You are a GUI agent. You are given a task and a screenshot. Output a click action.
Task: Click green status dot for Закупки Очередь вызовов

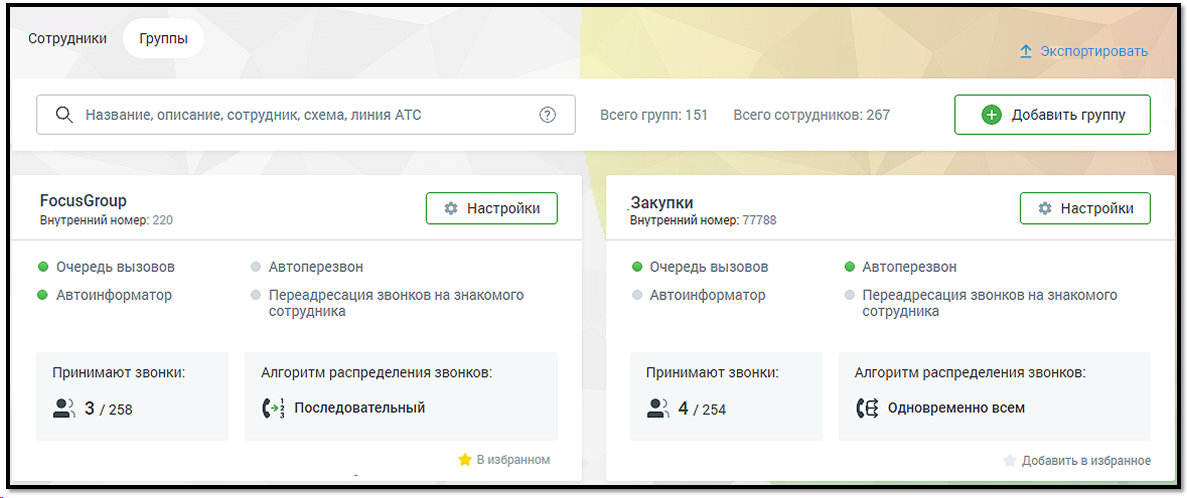pos(637,266)
